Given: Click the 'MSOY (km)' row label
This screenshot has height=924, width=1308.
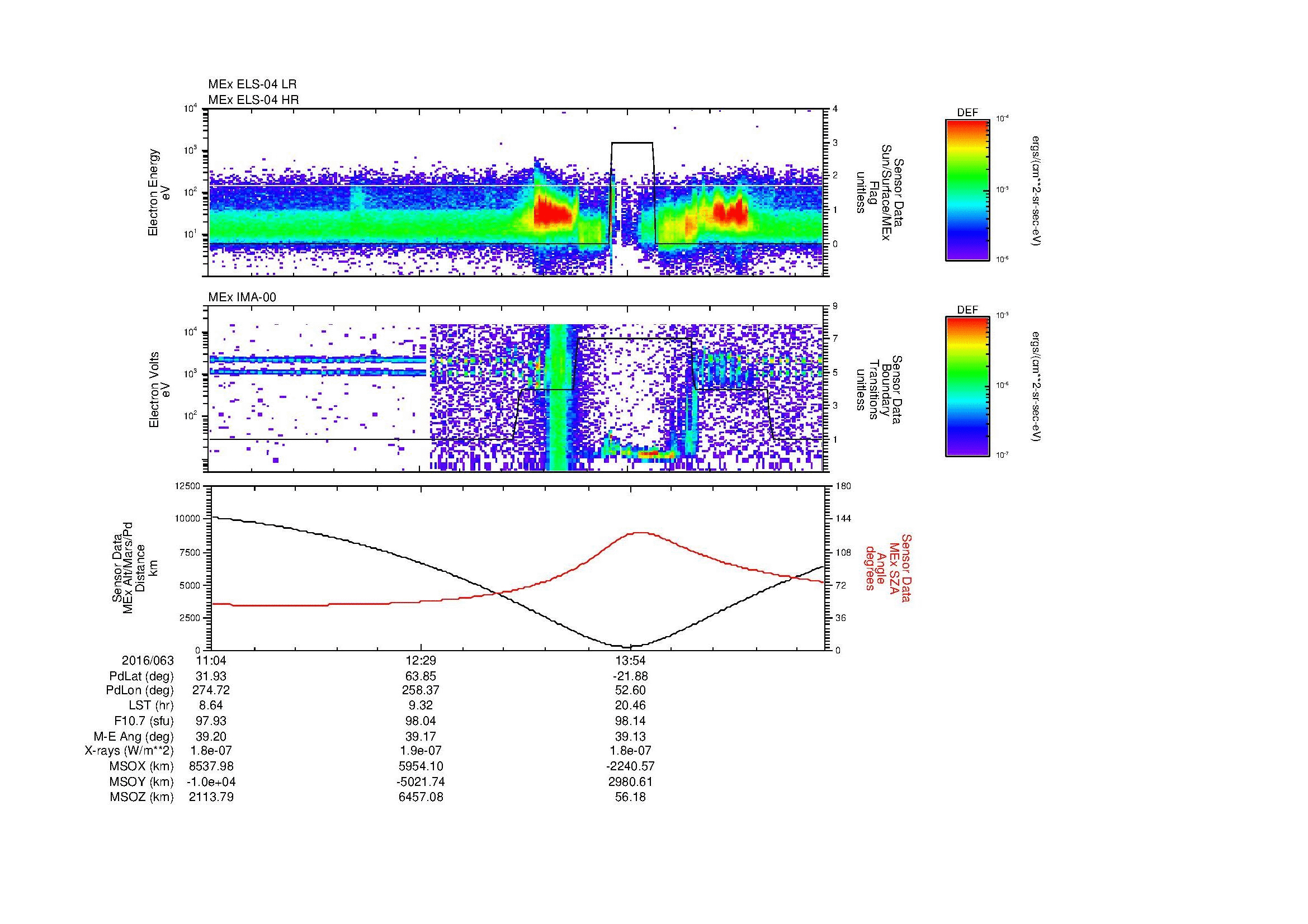Looking at the screenshot, I should click(142, 781).
